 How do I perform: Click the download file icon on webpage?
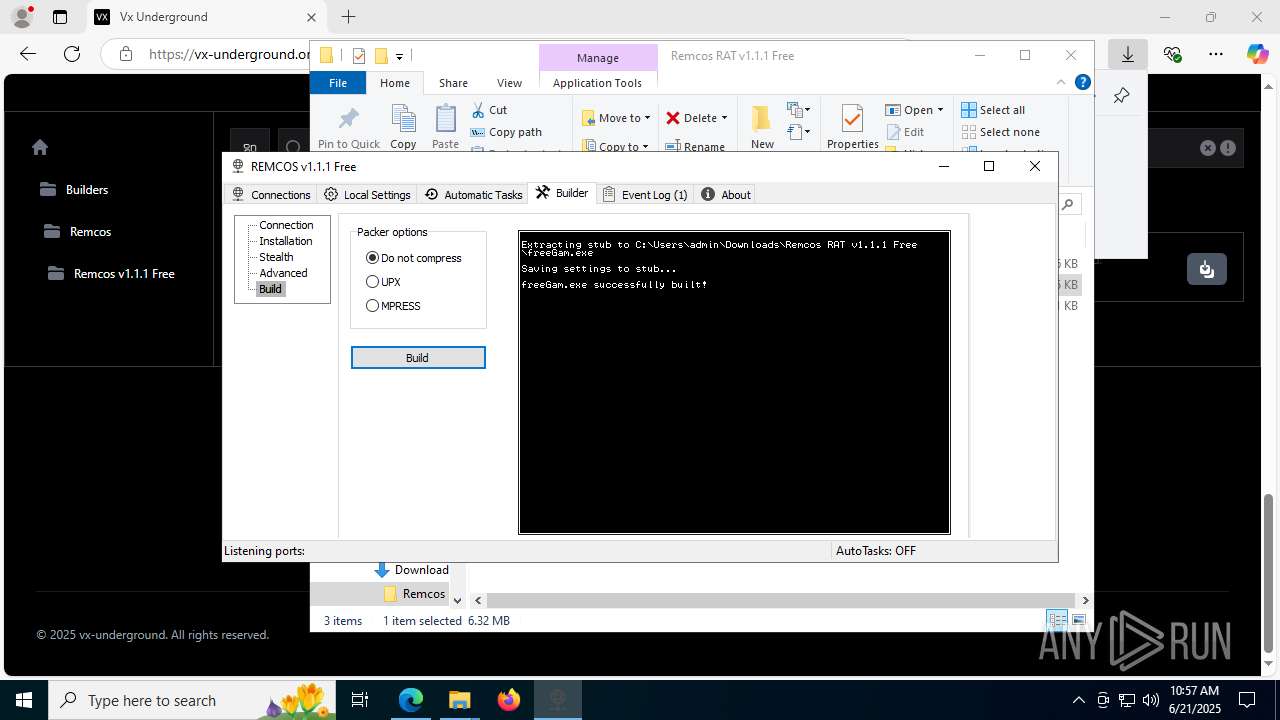1207,269
